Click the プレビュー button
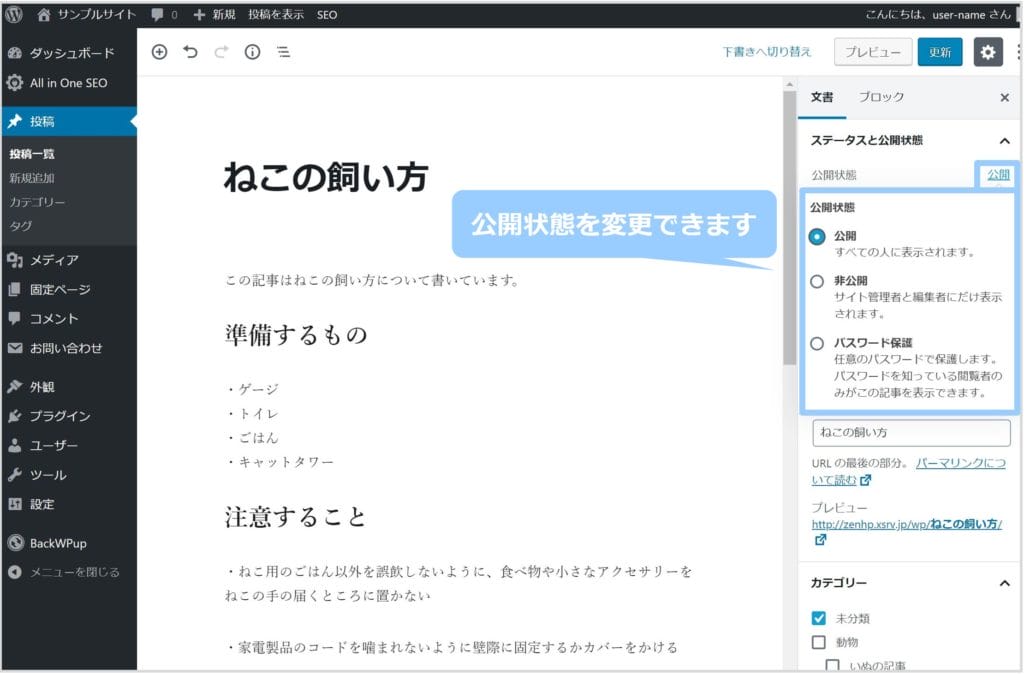1024x674 pixels. [873, 52]
